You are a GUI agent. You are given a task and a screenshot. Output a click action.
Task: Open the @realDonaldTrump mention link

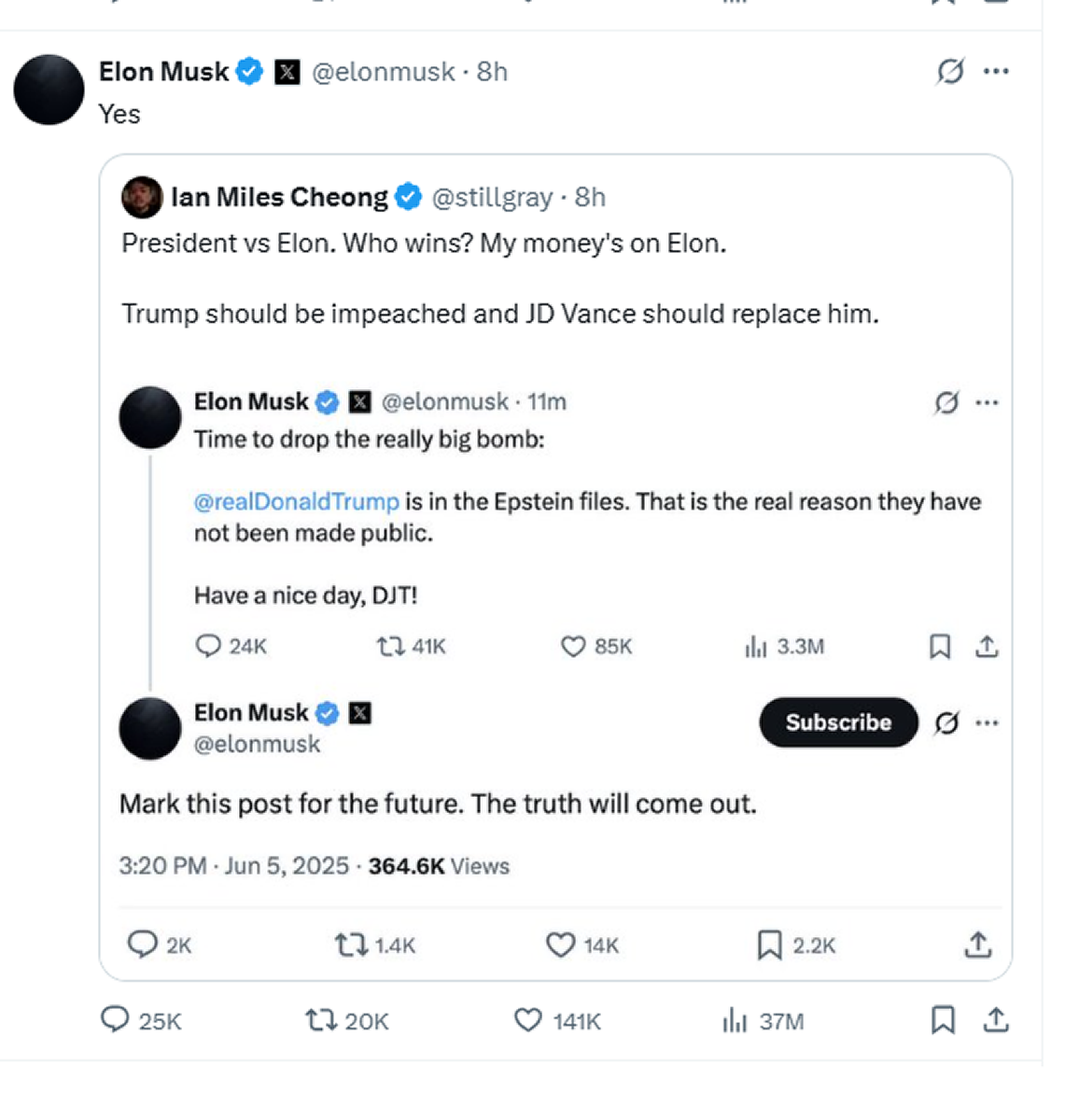click(x=296, y=501)
